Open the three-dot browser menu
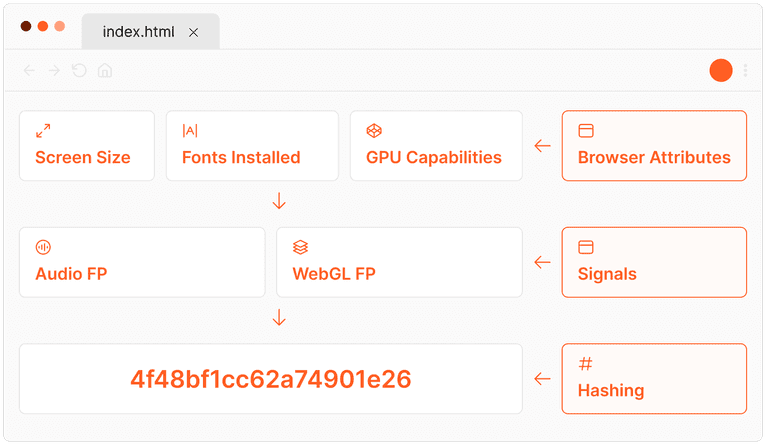Viewport: 766px width, 445px height. [745, 71]
